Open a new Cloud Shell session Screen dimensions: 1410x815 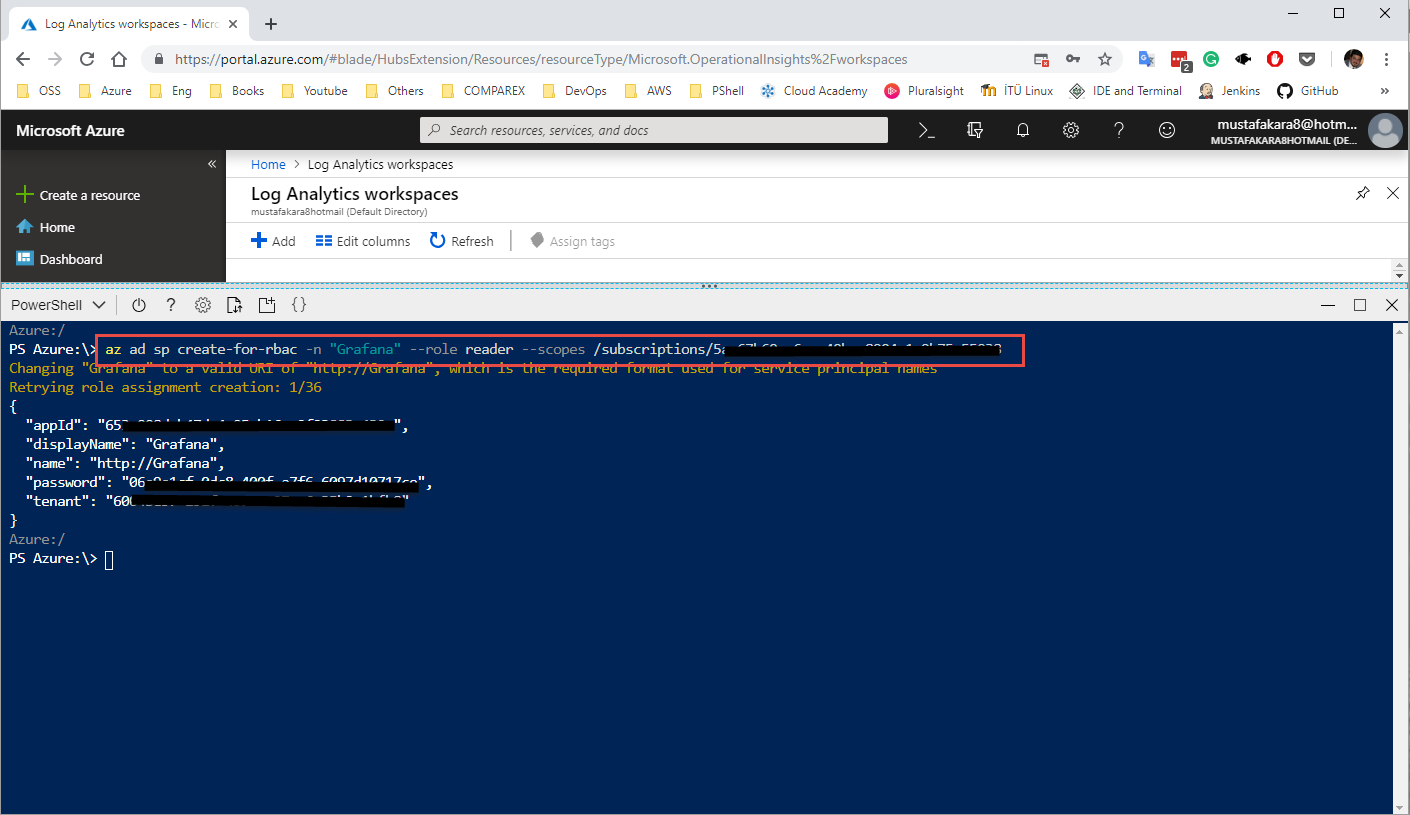267,305
